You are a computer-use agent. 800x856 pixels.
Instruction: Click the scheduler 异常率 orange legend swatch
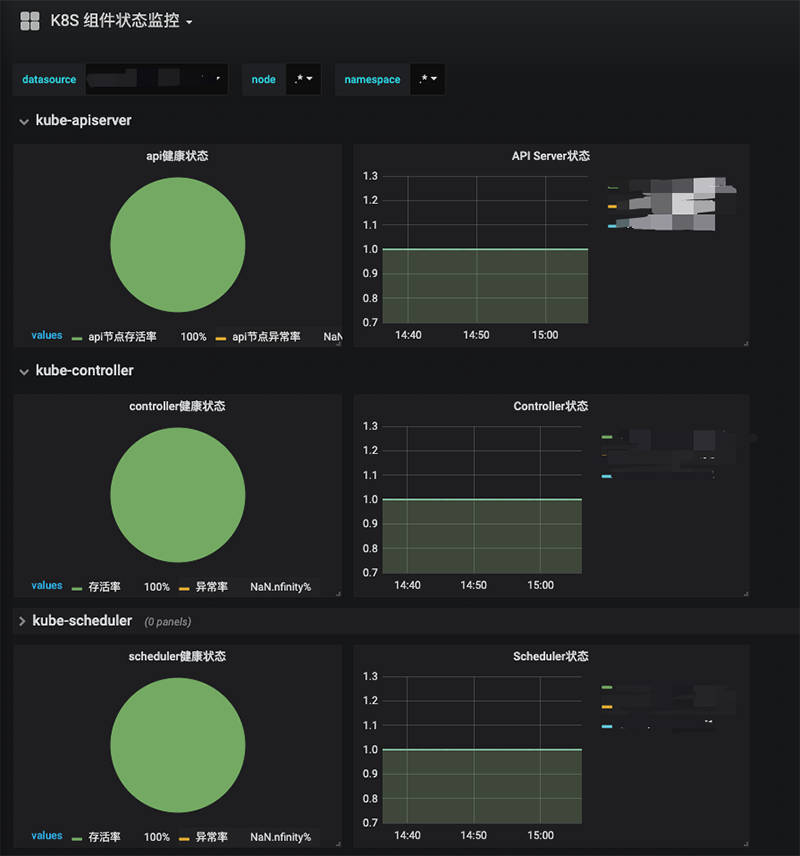184,839
